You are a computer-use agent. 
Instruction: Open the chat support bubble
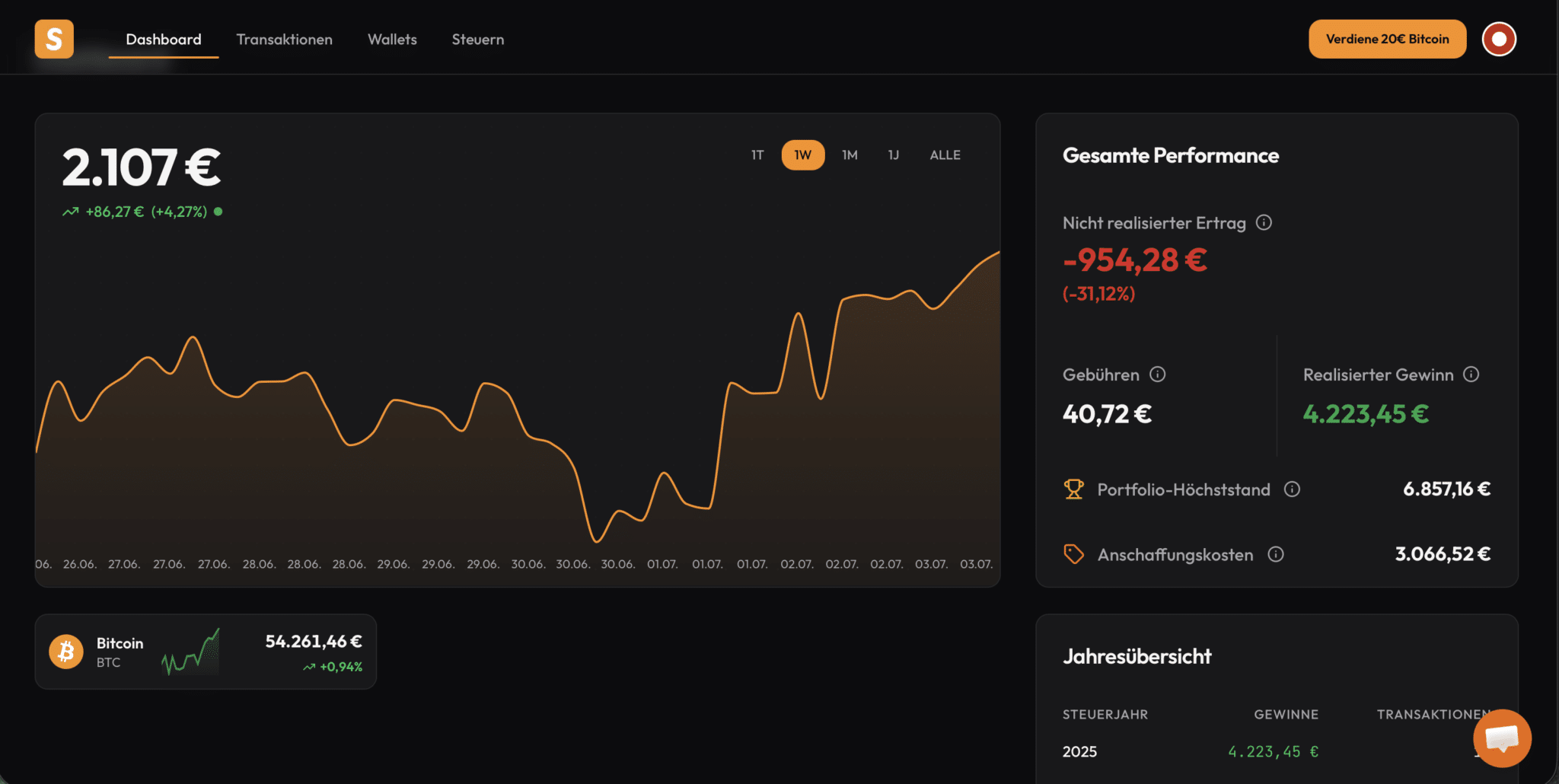click(x=1502, y=738)
